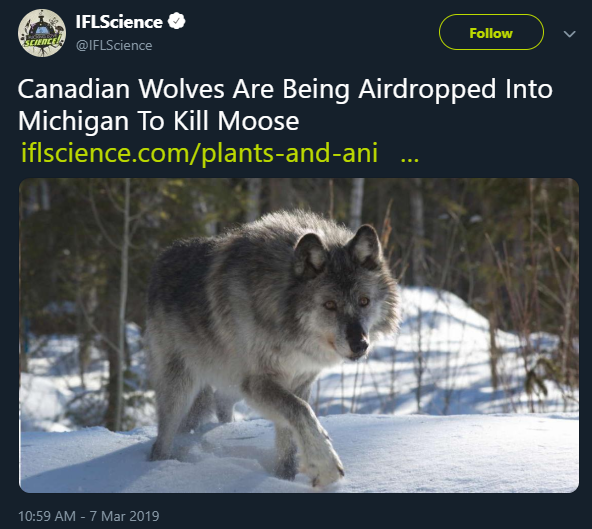Image resolution: width=592 pixels, height=529 pixels.
Task: Click the word 'Science' in the avatar logo
Action: coord(42,41)
